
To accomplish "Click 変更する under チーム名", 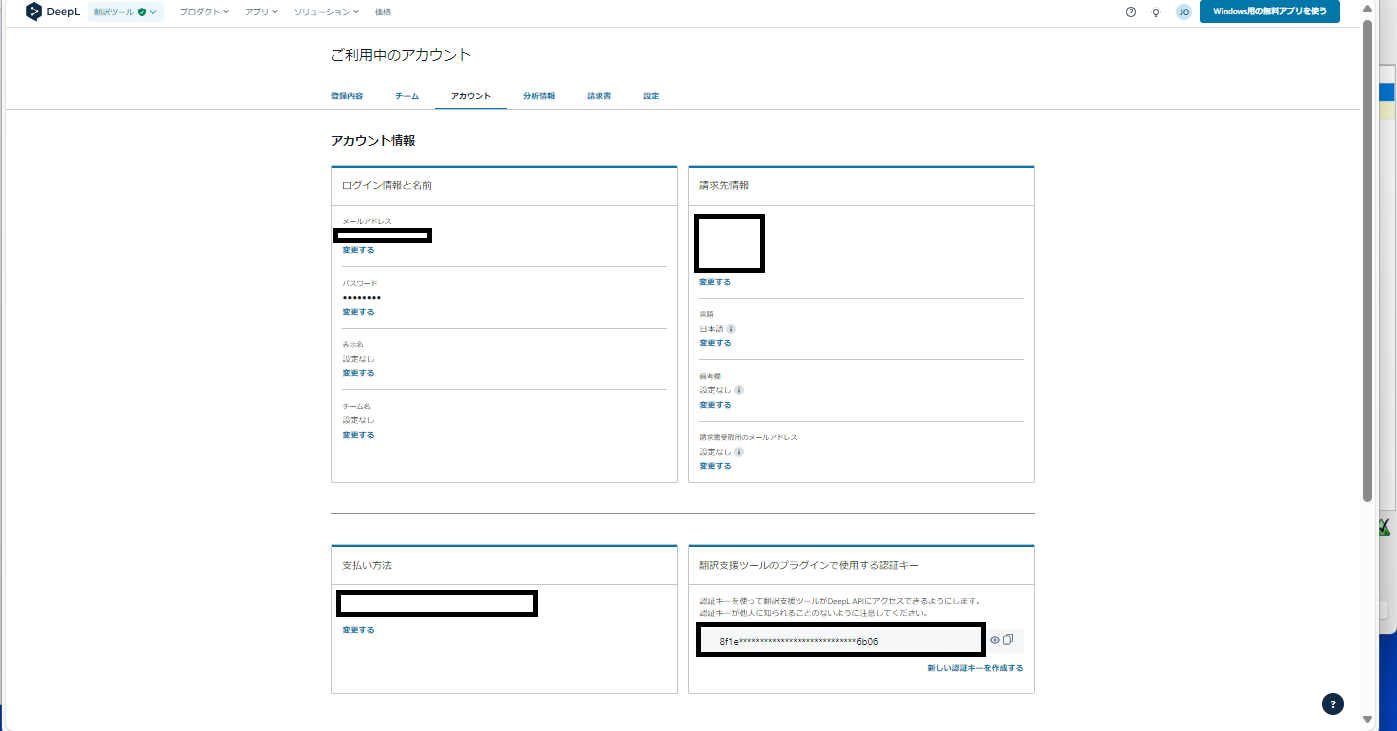I will pos(358,435).
